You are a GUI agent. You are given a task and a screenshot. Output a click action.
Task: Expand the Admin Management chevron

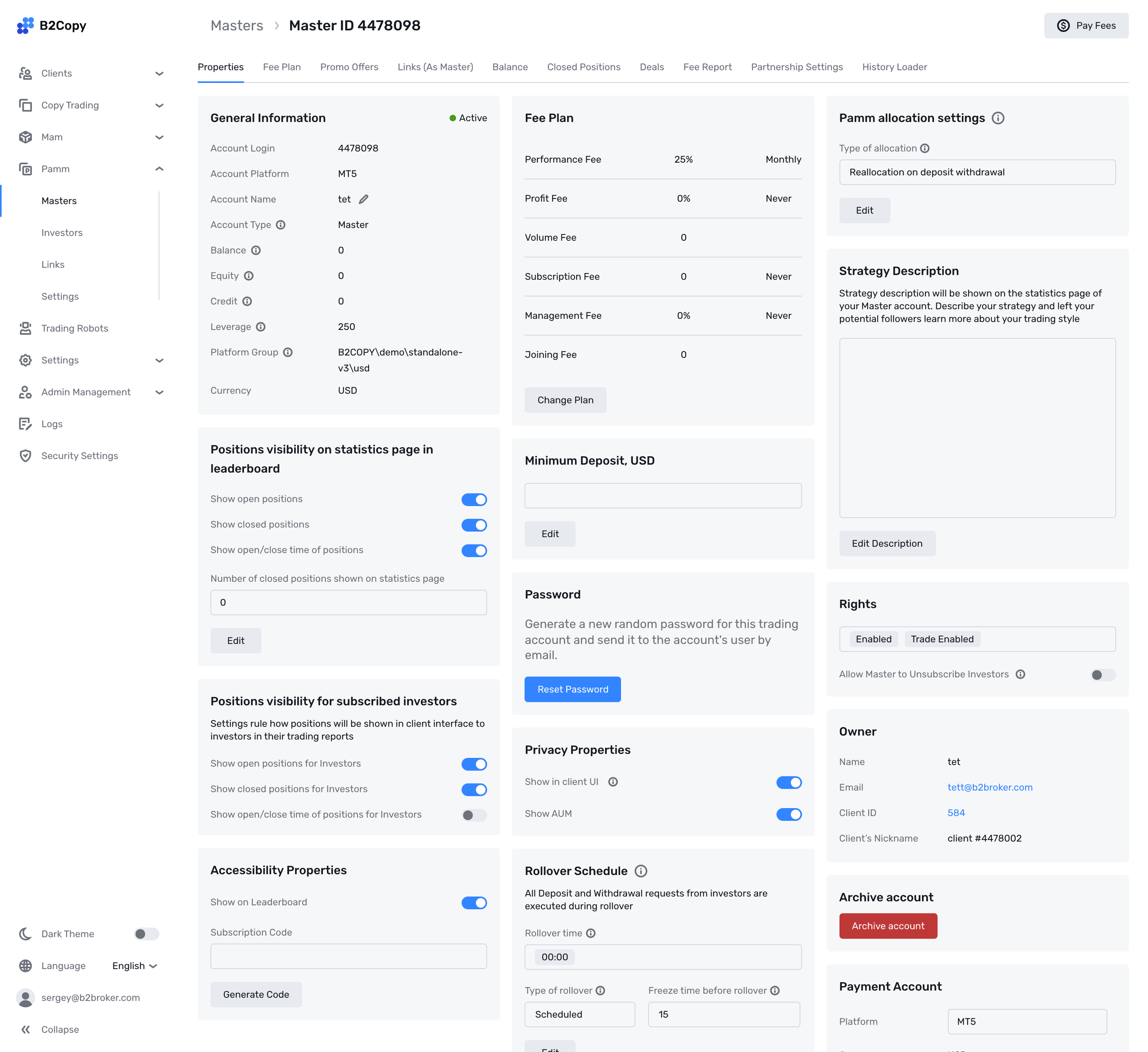(x=160, y=392)
